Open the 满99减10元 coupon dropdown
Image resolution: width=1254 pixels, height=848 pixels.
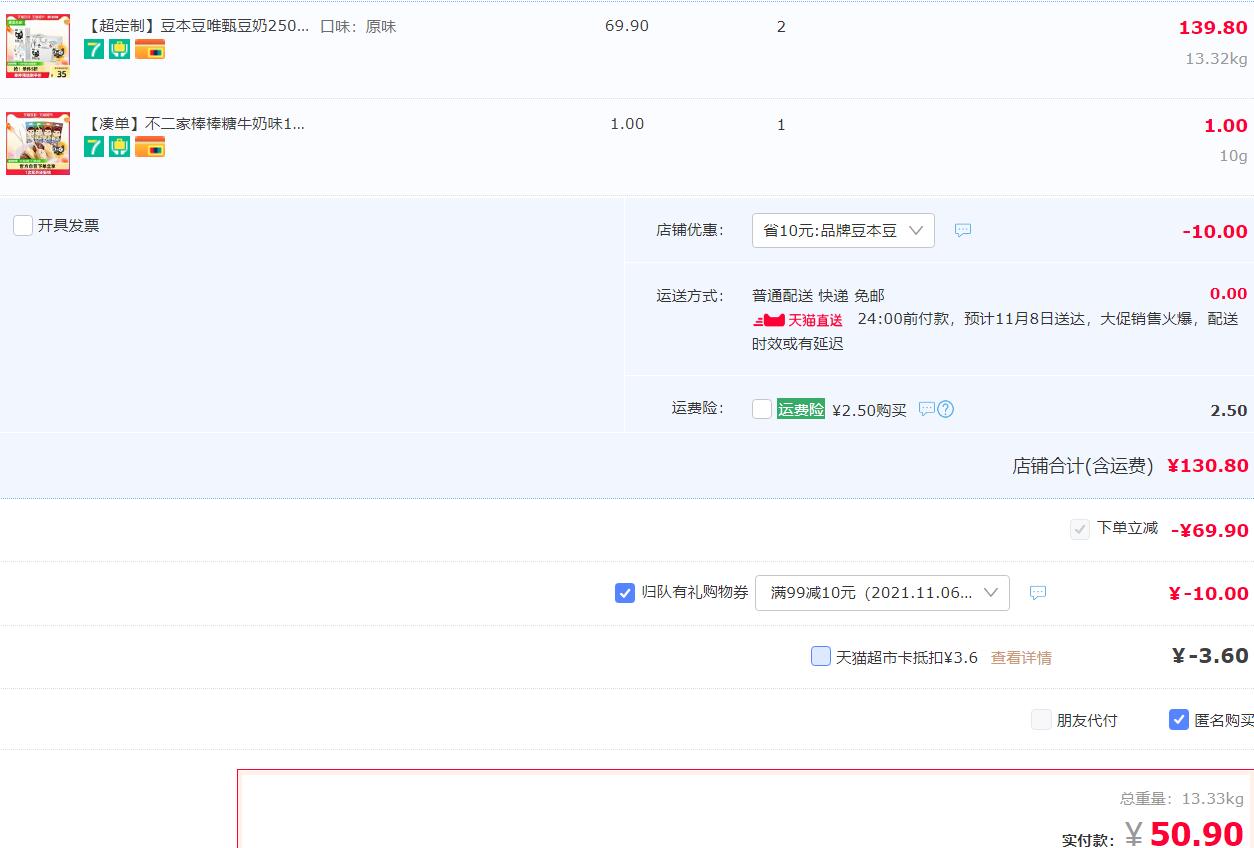point(882,593)
